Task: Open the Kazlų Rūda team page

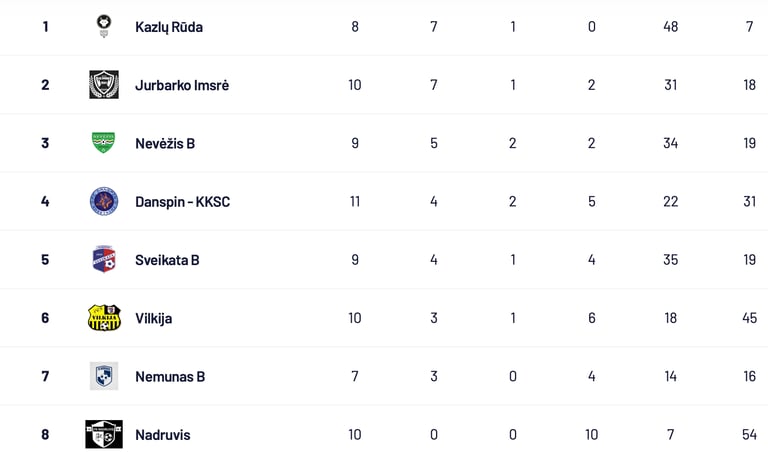Action: [169, 27]
